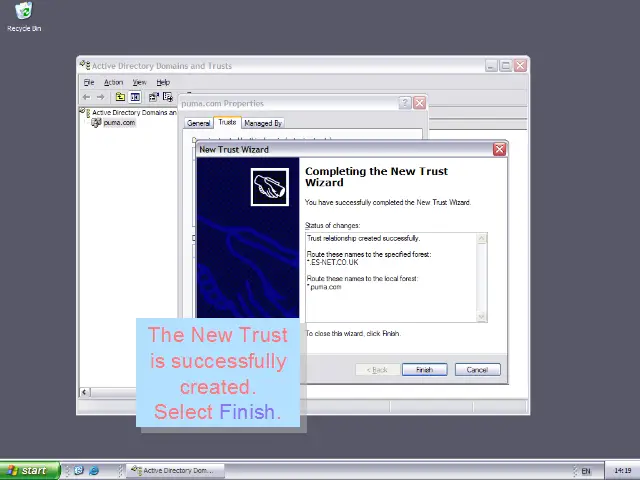640x480 pixels.
Task: Click the 'Trust relationship created successfully.' line
Action: coord(363,238)
